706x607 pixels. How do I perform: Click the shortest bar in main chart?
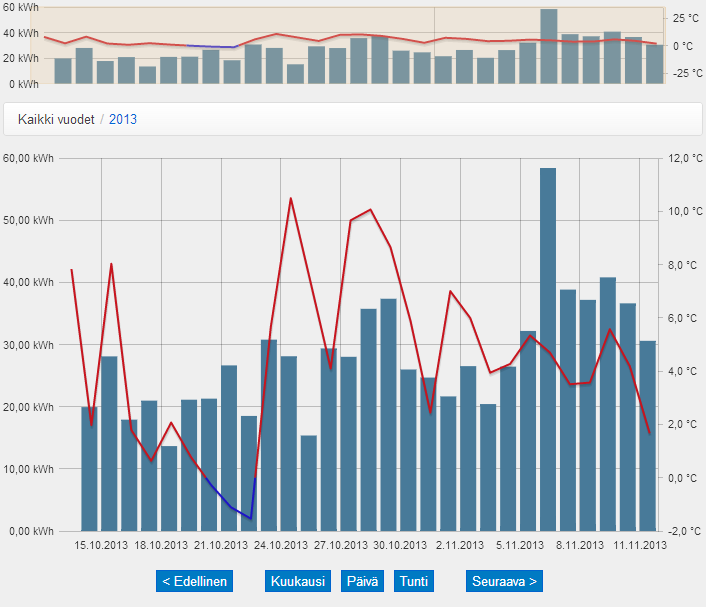[169, 488]
